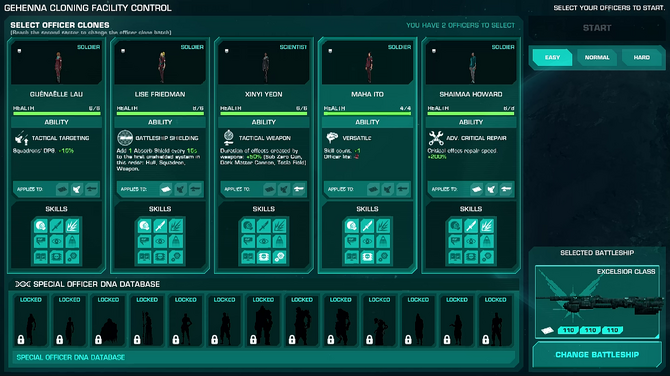Click eye skill icon on Xinyi Yeon card
Screen dimensions: 670x376
pyautogui.click(x=264, y=241)
